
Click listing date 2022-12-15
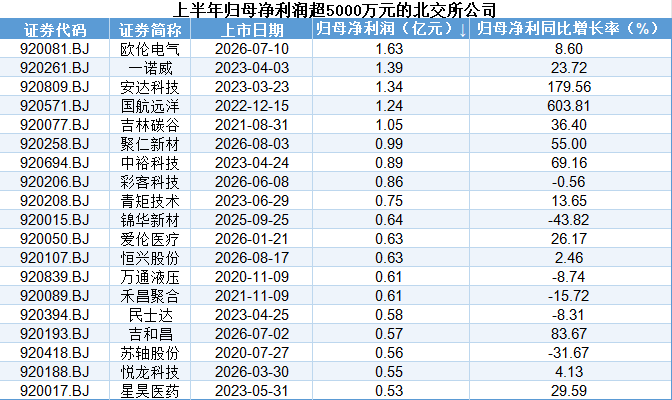pyautogui.click(x=252, y=105)
